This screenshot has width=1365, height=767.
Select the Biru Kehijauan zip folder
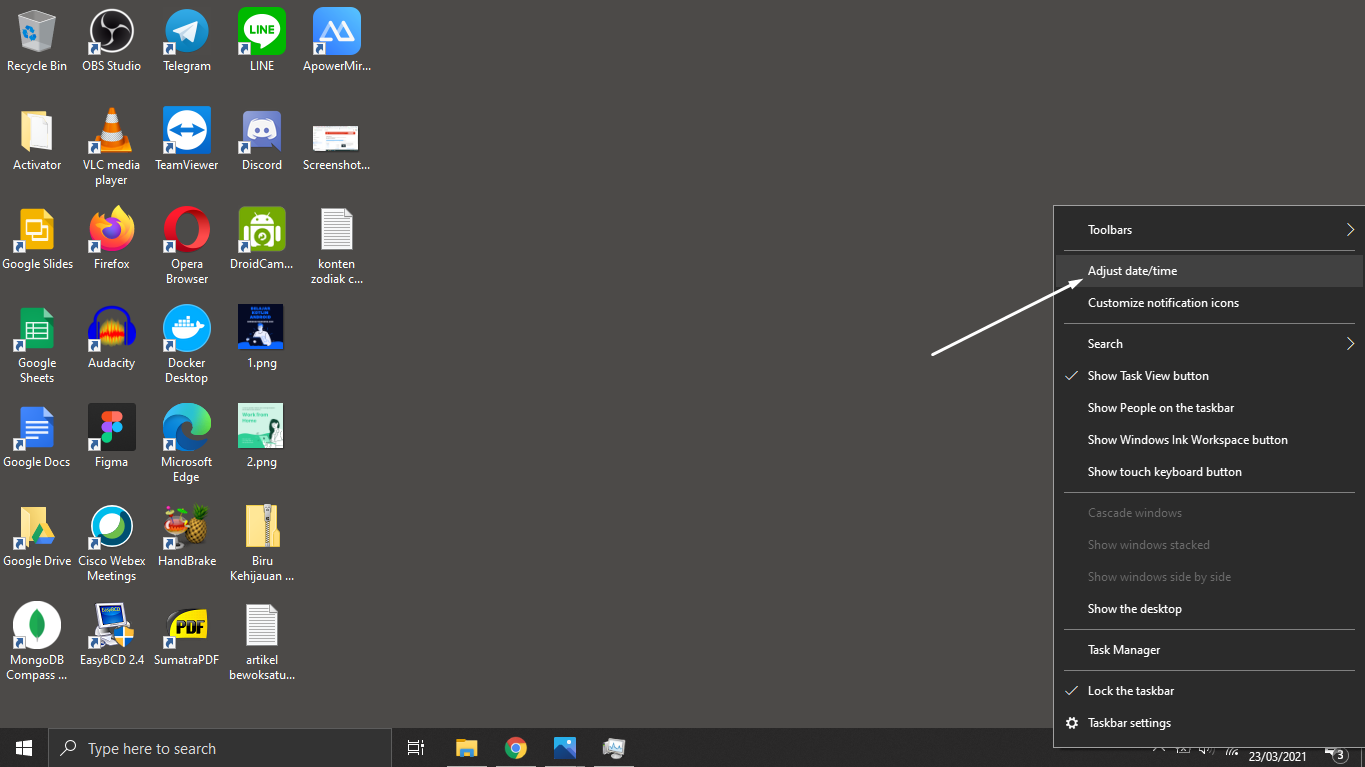[262, 527]
